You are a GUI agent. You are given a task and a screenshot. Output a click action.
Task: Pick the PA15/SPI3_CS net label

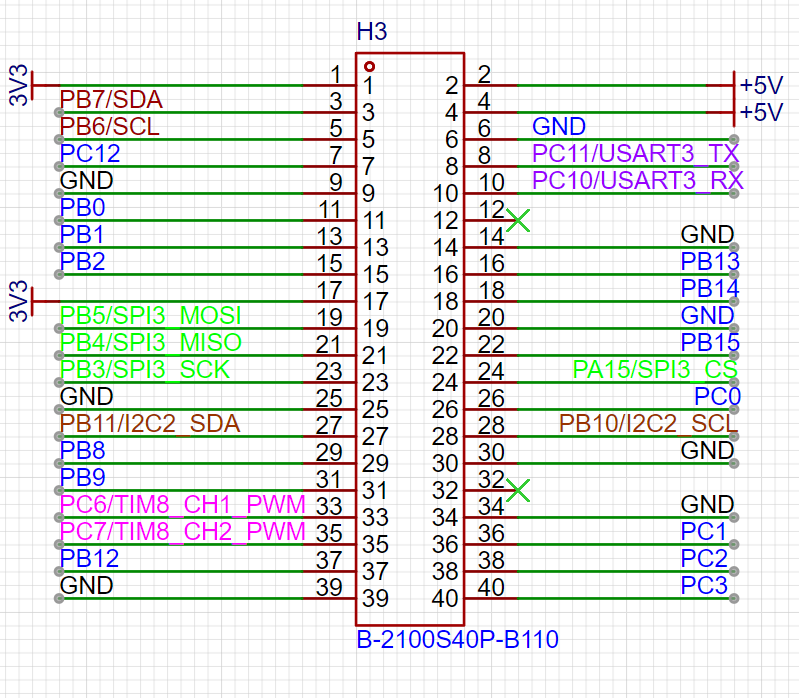[655, 369]
